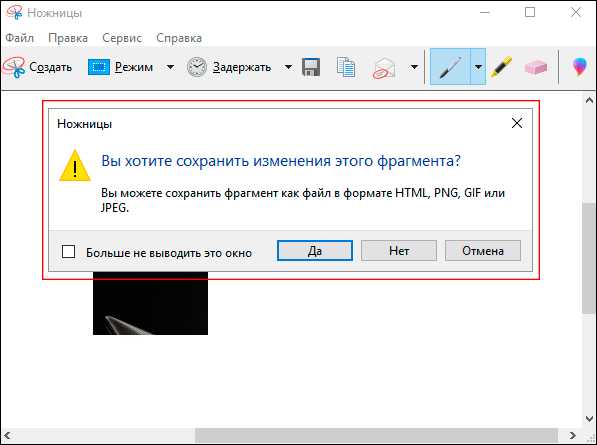This screenshot has width=597, height=445.
Task: Open the send options dropdown arrow
Action: pyautogui.click(x=414, y=67)
